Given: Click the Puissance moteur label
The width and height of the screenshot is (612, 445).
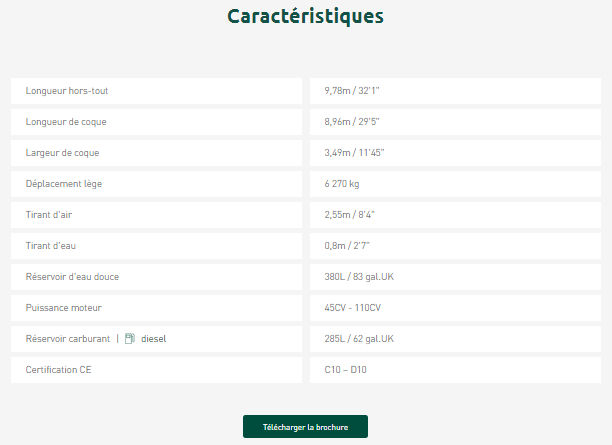Looking at the screenshot, I should point(64,308).
